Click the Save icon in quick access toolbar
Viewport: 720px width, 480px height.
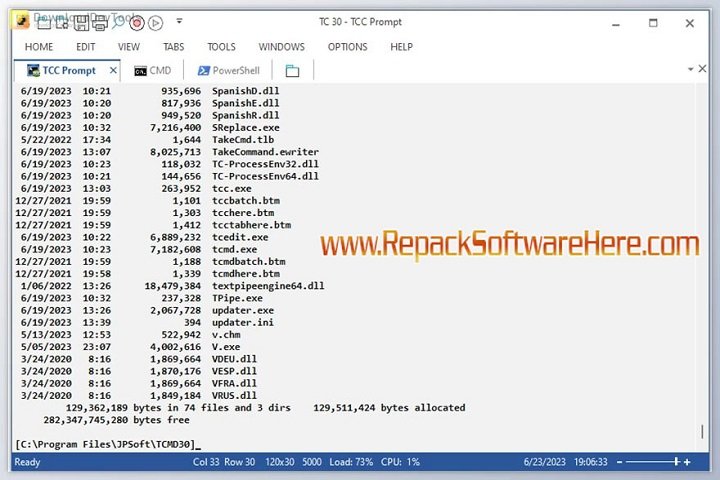pyautogui.click(x=81, y=22)
